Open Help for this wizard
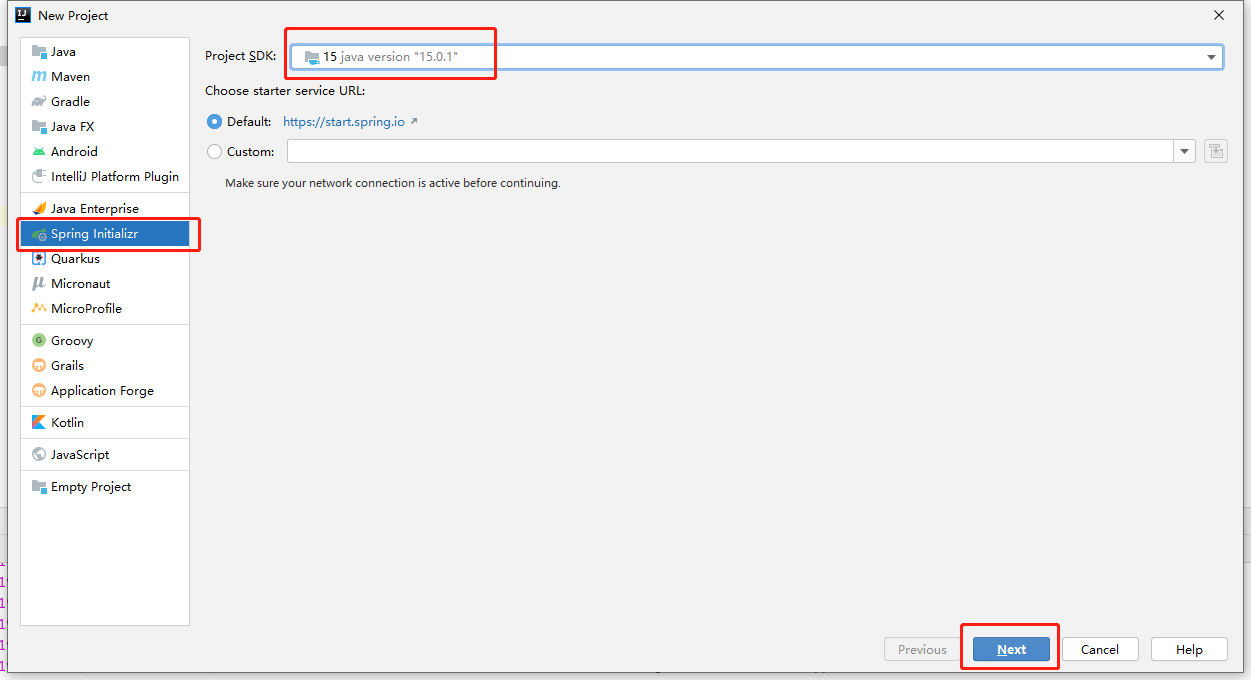The height and width of the screenshot is (680, 1251). click(x=1189, y=649)
